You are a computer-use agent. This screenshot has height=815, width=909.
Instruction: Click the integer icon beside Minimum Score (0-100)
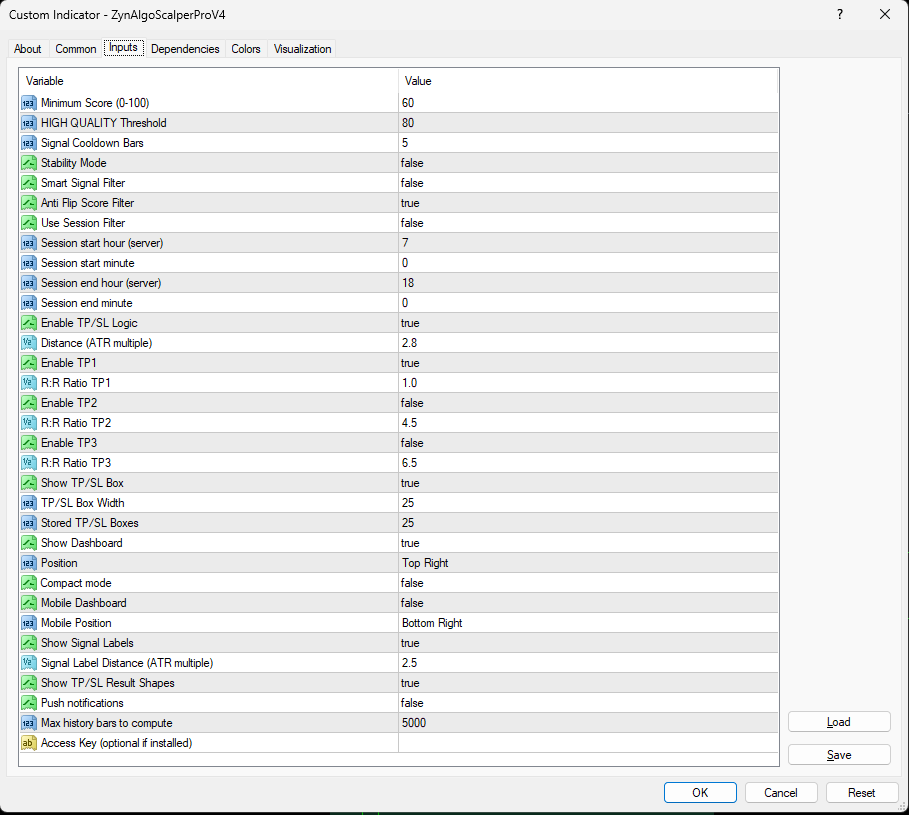(28, 103)
